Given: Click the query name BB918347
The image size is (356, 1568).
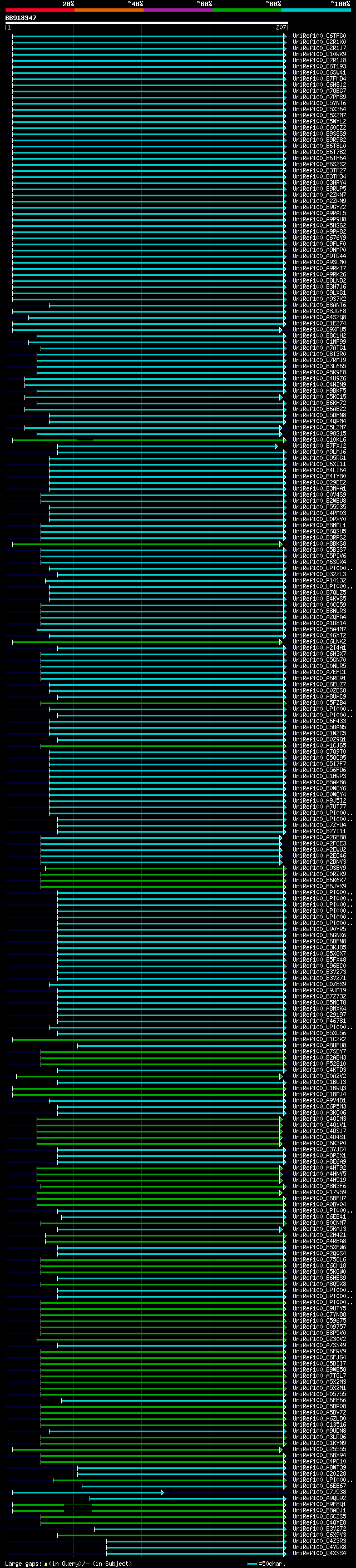Looking at the screenshot, I should [x=21, y=18].
